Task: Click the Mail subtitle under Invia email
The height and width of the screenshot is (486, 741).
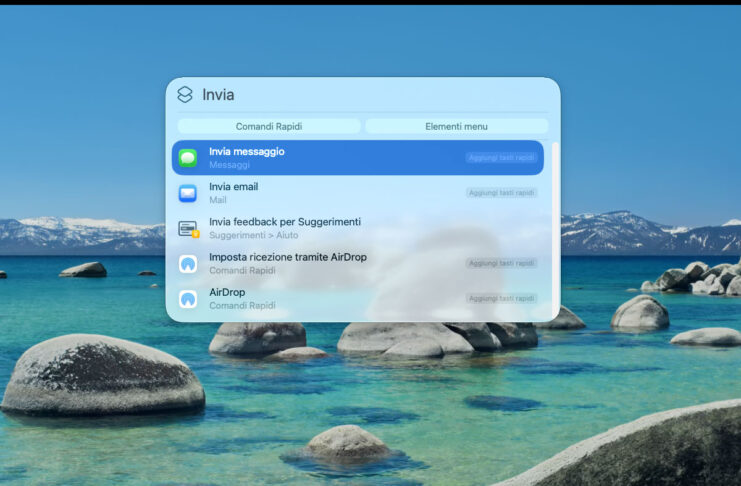Action: pos(218,200)
